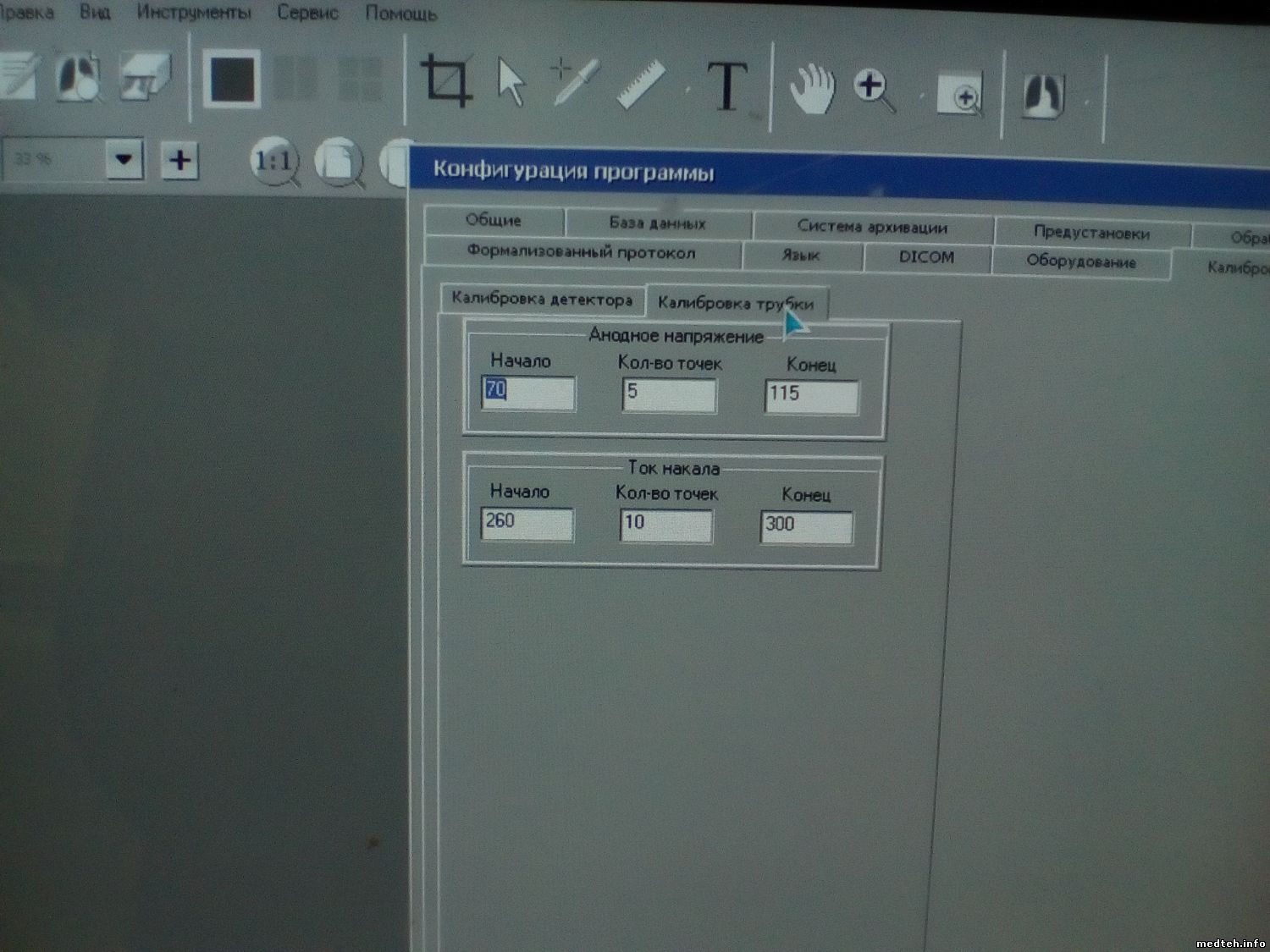Select the Crop tool
Image resolution: width=1270 pixels, height=952 pixels.
(446, 80)
